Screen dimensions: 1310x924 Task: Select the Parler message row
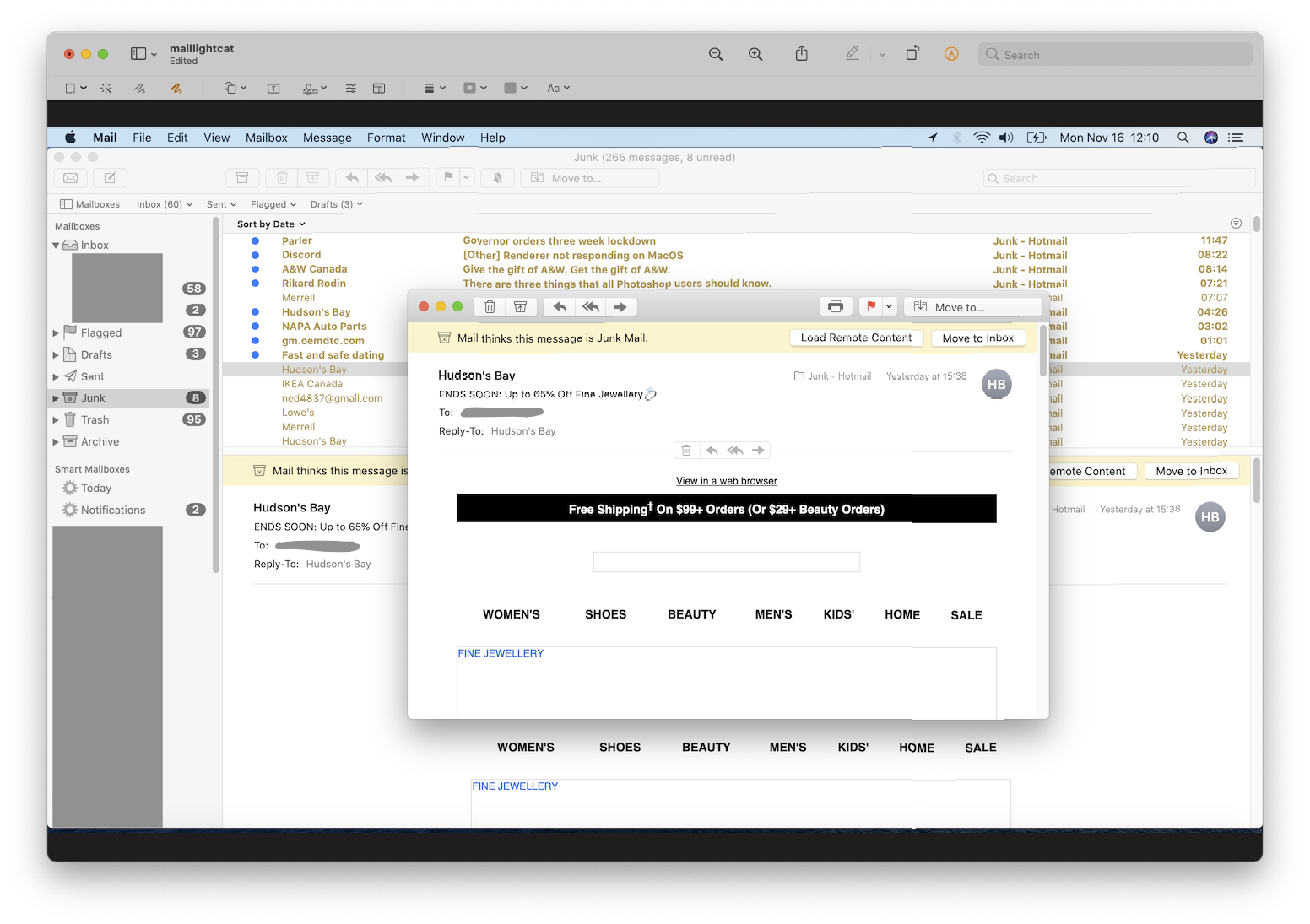point(736,241)
